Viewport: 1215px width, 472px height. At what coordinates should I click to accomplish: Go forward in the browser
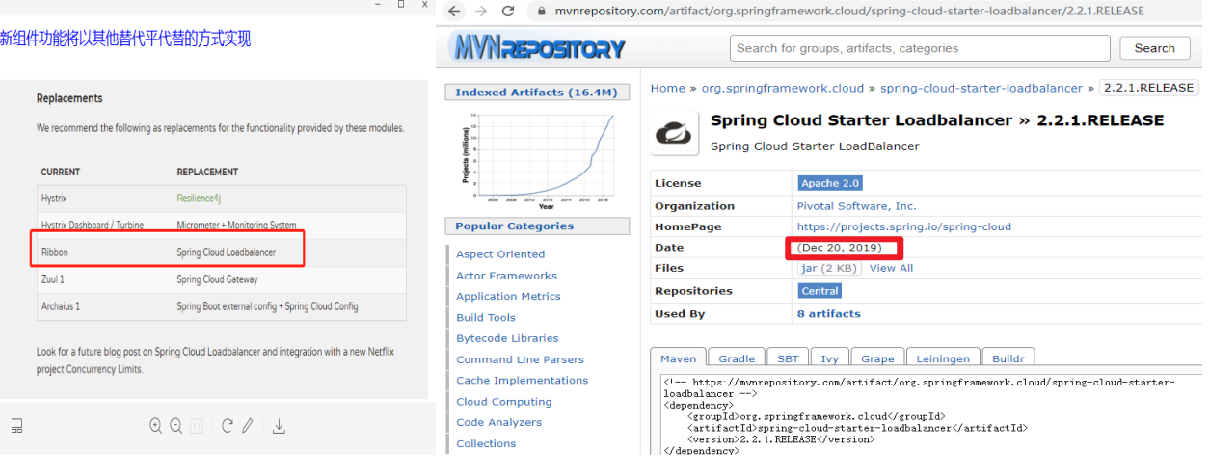[x=481, y=11]
